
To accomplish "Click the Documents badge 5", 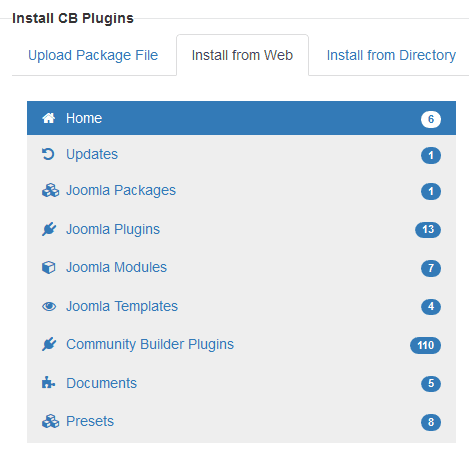I will (x=431, y=384).
